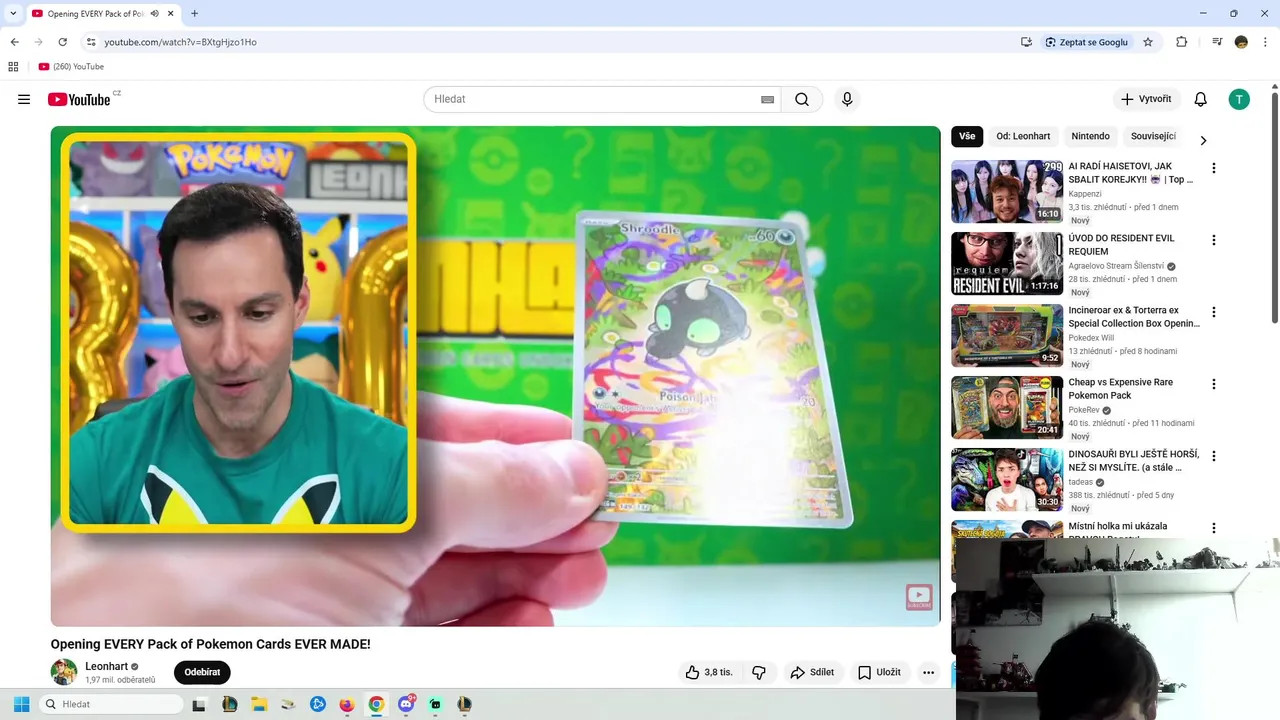Open more actions menu under the video
This screenshot has height=720, width=1280.
click(x=928, y=672)
